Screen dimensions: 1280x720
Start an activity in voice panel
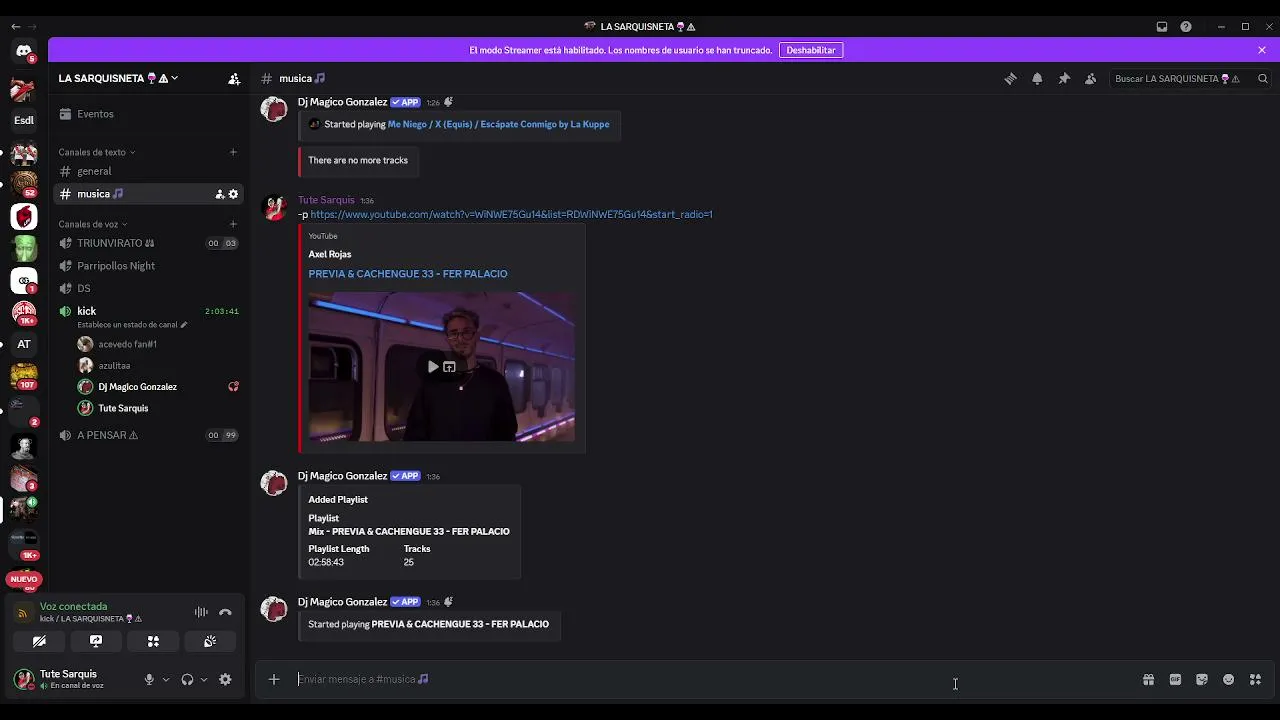click(x=153, y=641)
